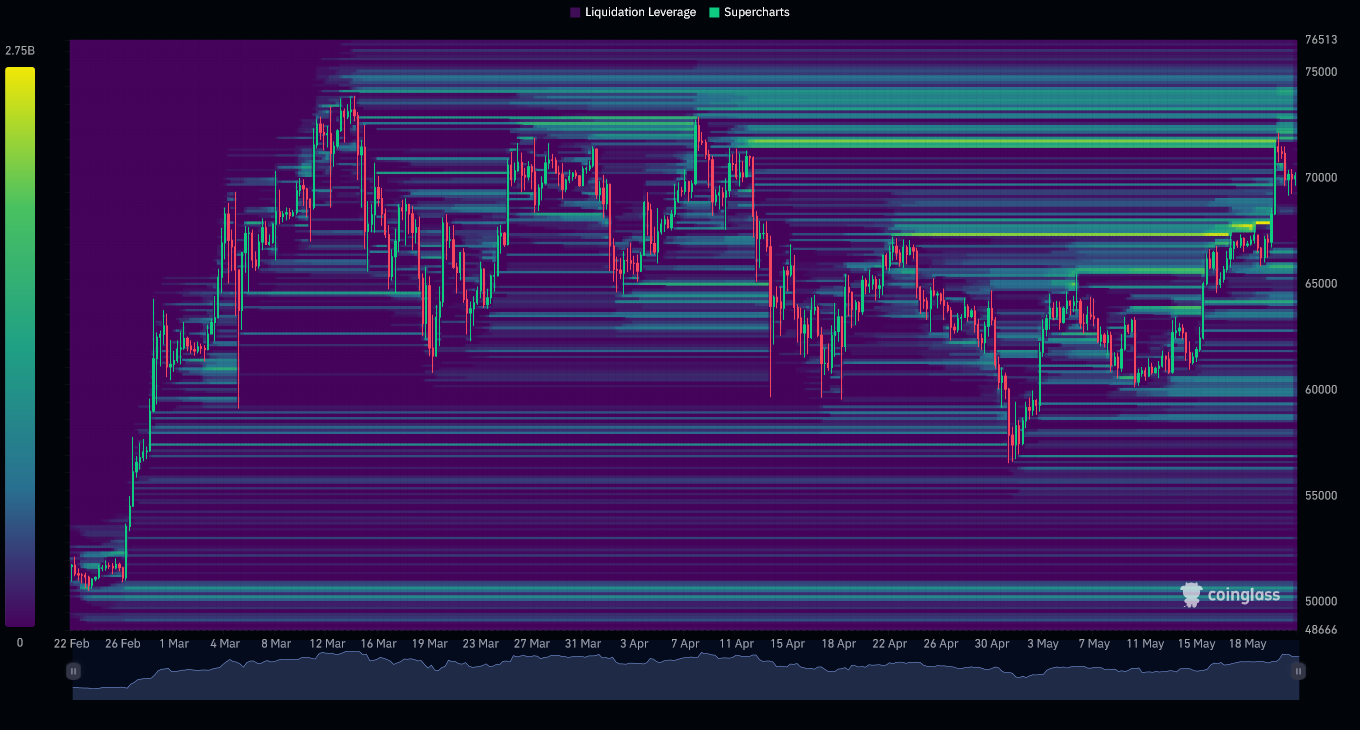Viewport: 1360px width, 730px height.
Task: Click the 7 May date label
Action: pos(1094,644)
